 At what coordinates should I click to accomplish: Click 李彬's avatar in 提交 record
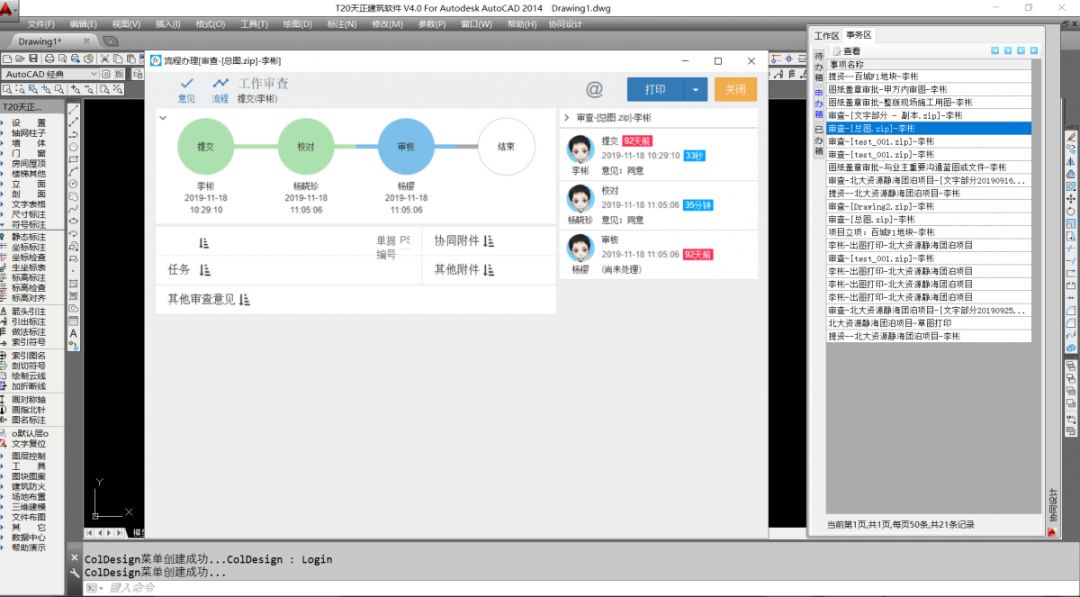click(580, 149)
